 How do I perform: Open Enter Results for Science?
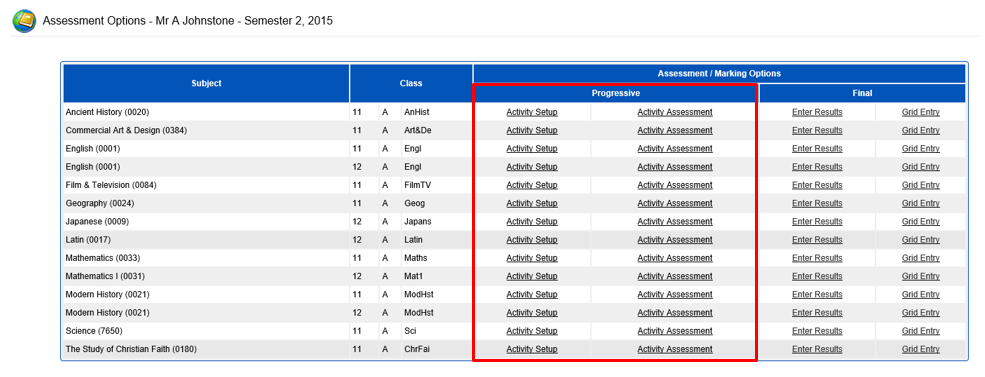817,331
